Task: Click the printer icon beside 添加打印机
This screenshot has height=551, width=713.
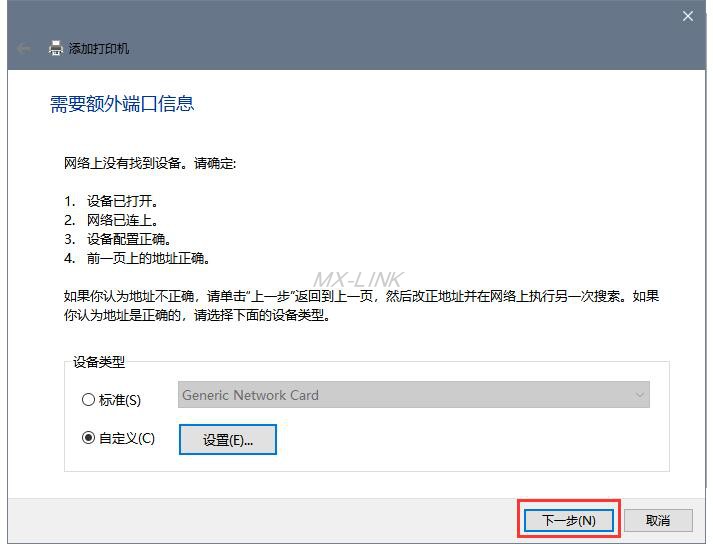Action: 56,48
